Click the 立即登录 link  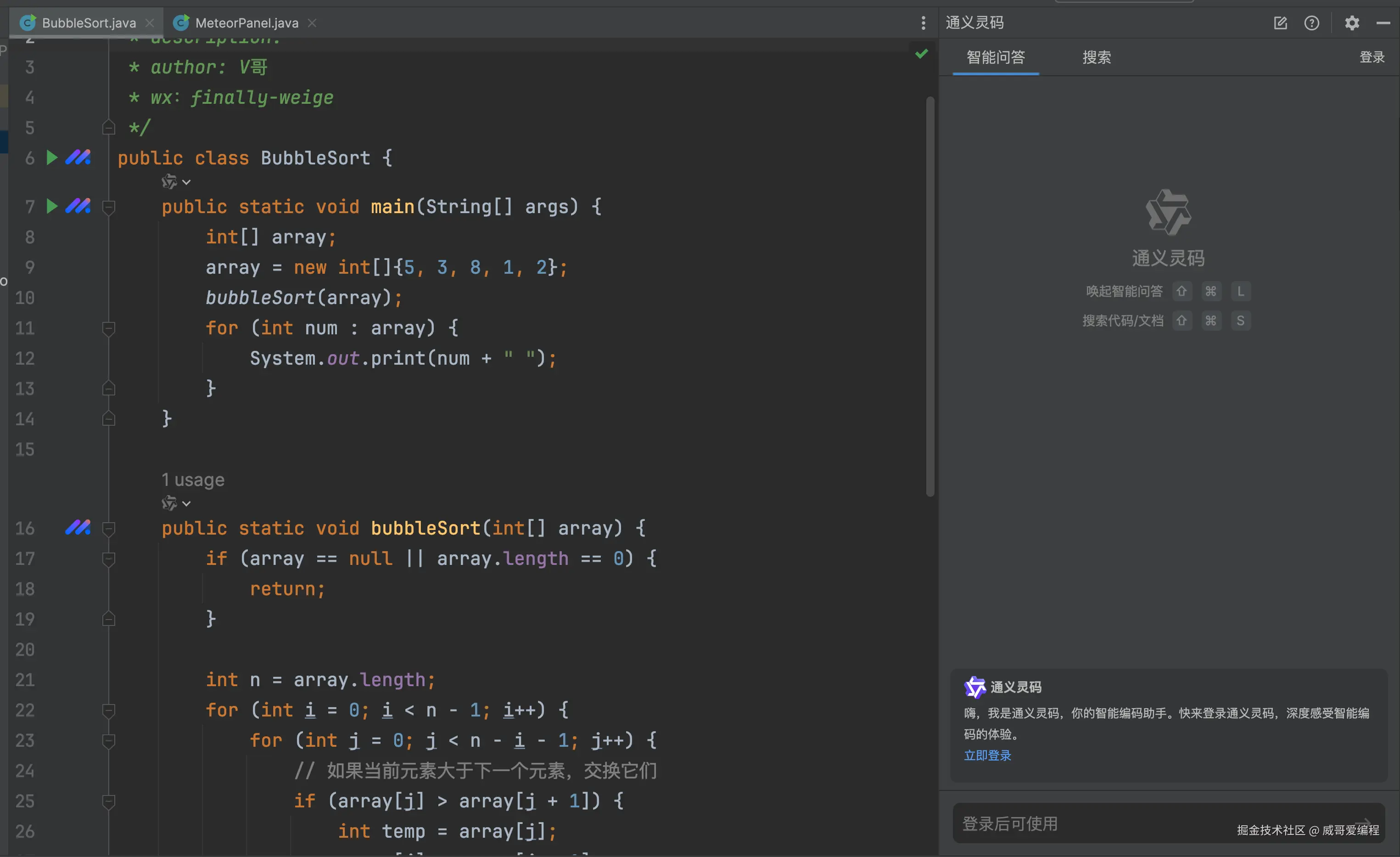987,755
